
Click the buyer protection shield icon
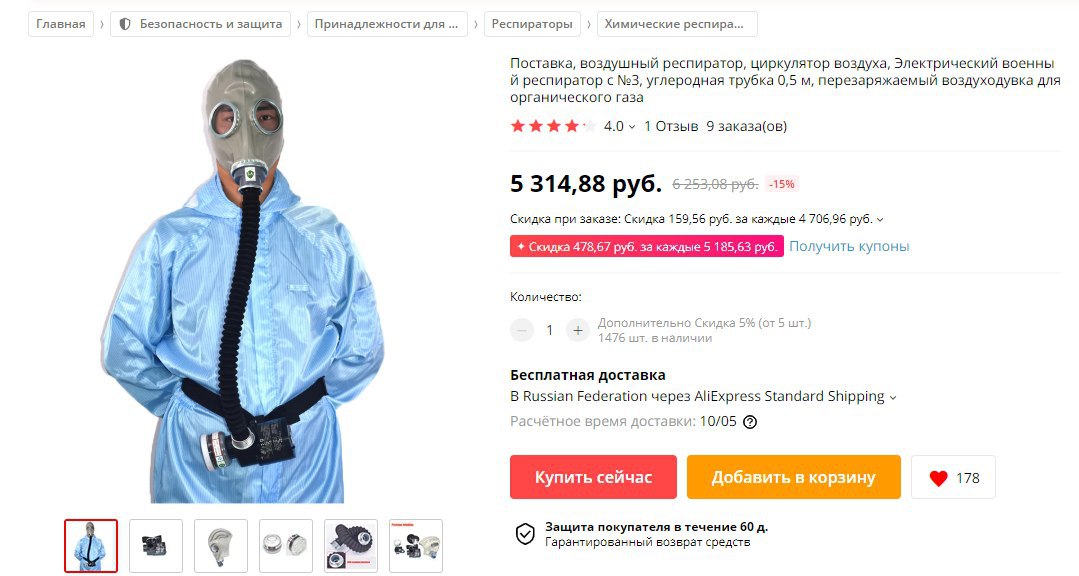pos(525,534)
